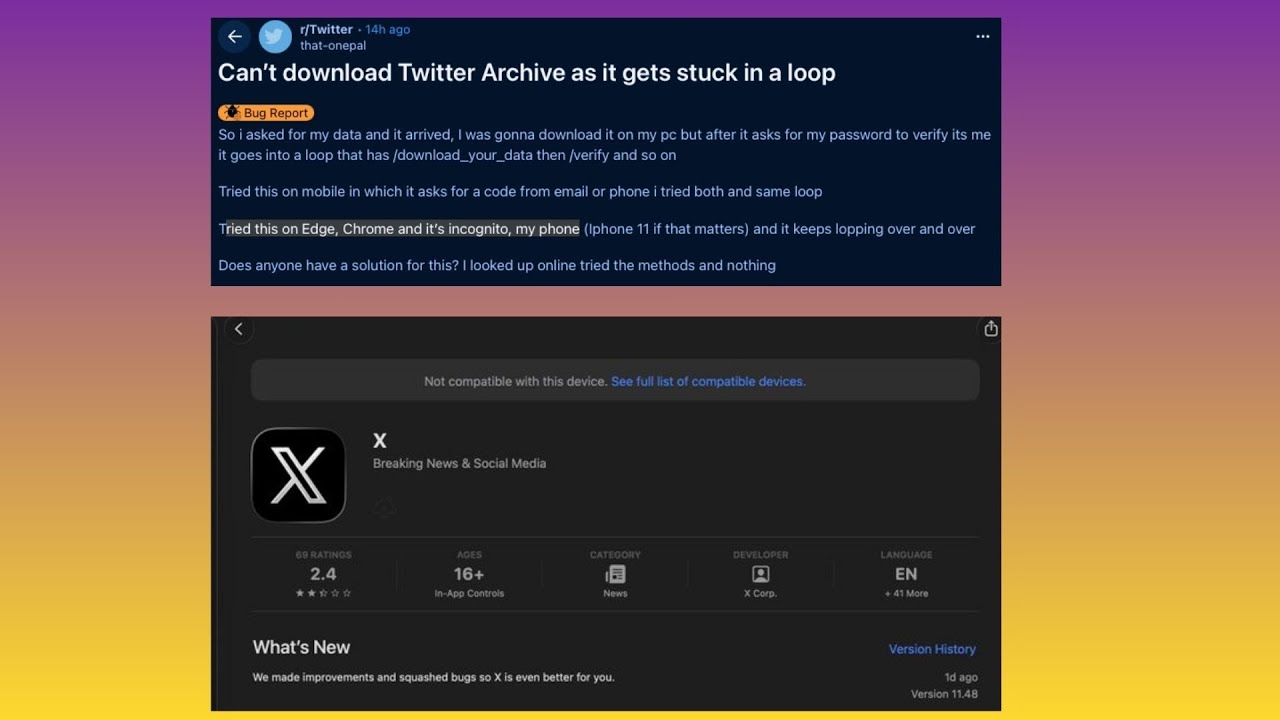This screenshot has width=1280, height=720.
Task: Open the r/Twitter subreddit link
Action: (x=326, y=29)
